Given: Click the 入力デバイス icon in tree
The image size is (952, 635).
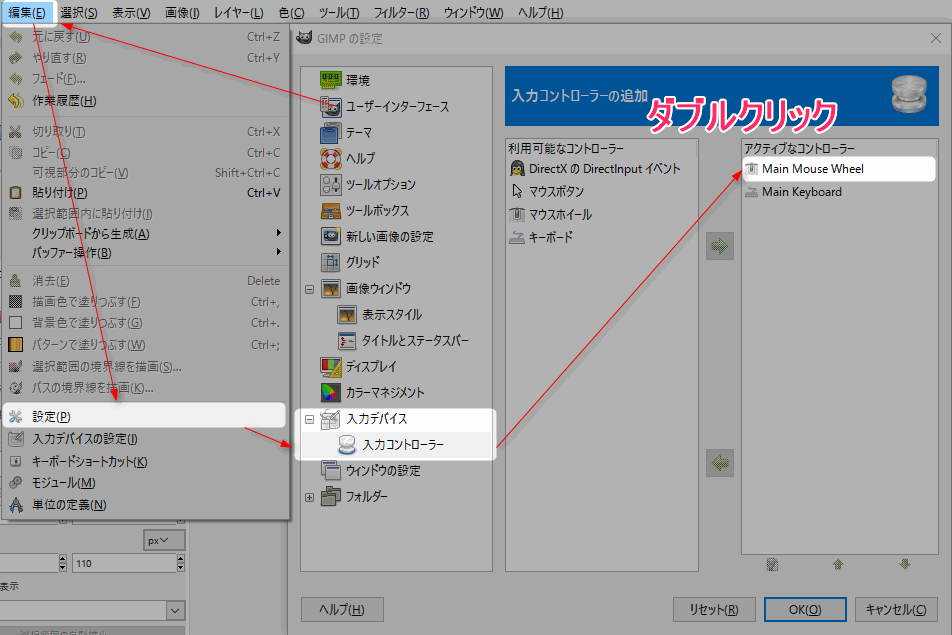Looking at the screenshot, I should [331, 419].
